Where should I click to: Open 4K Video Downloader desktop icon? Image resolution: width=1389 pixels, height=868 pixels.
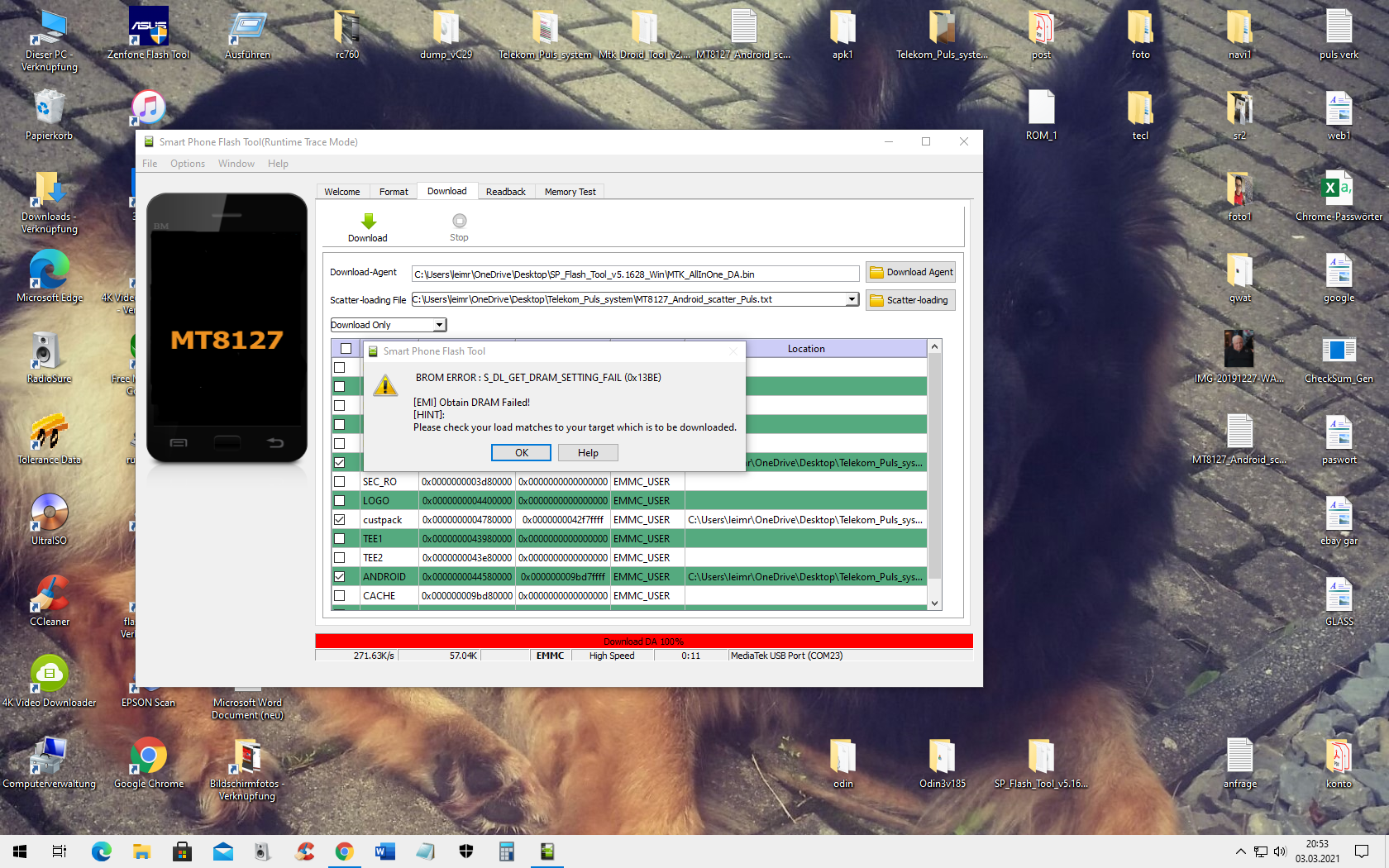(x=50, y=682)
